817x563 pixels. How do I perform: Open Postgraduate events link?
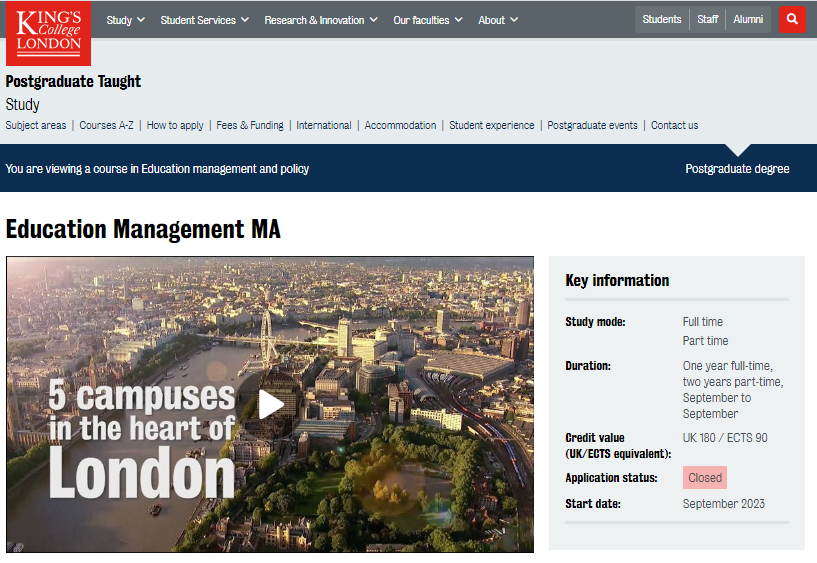pyautogui.click(x=592, y=125)
